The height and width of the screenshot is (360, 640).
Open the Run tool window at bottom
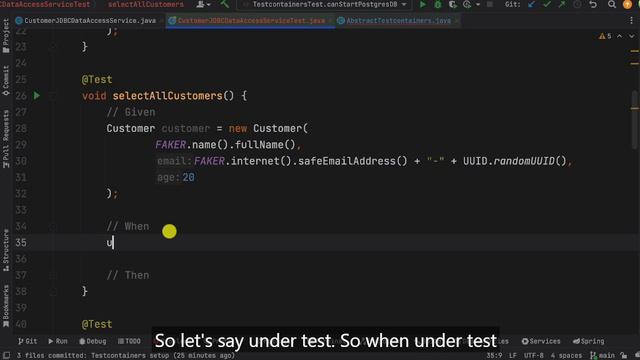point(58,341)
